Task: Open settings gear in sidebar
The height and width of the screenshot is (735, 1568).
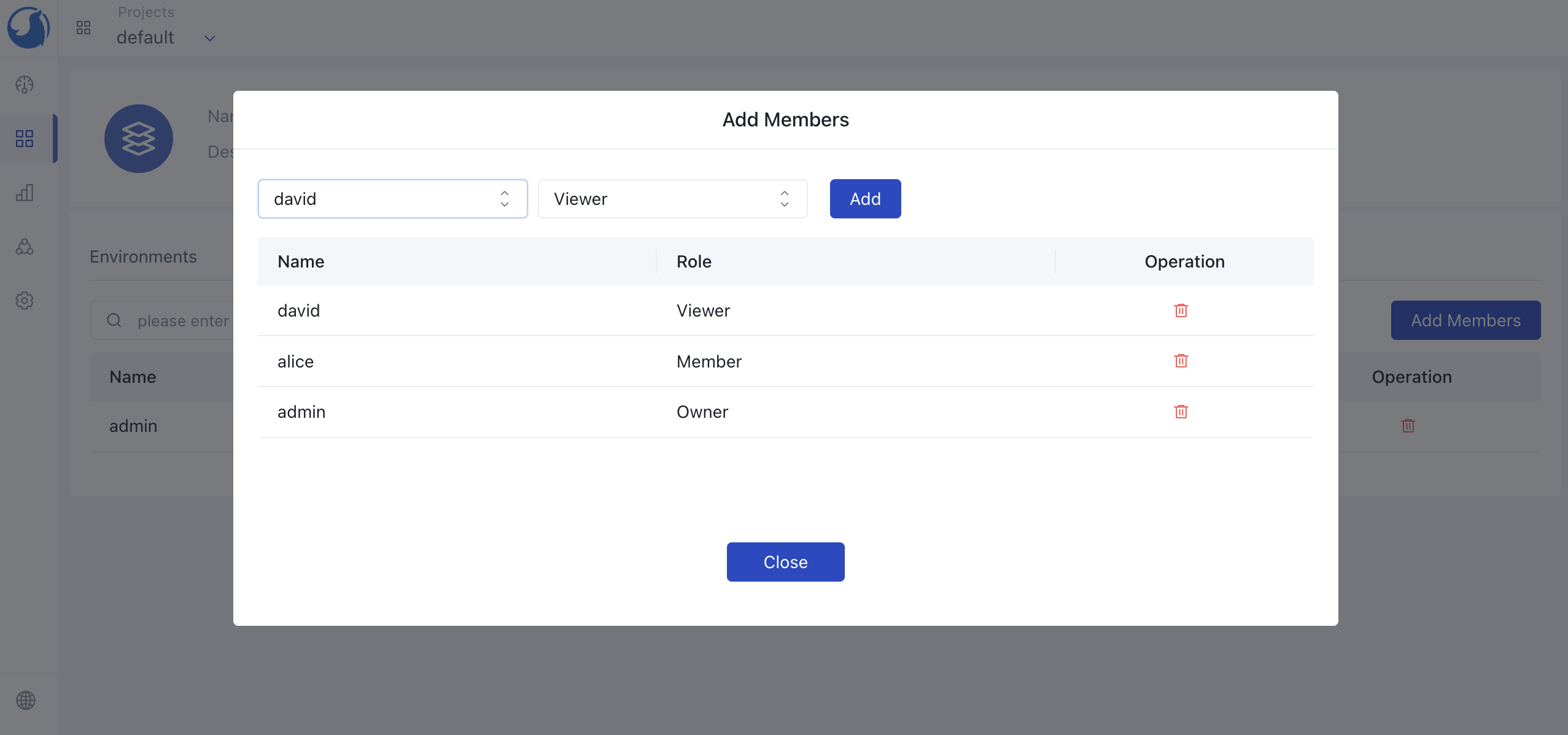Action: click(x=25, y=301)
